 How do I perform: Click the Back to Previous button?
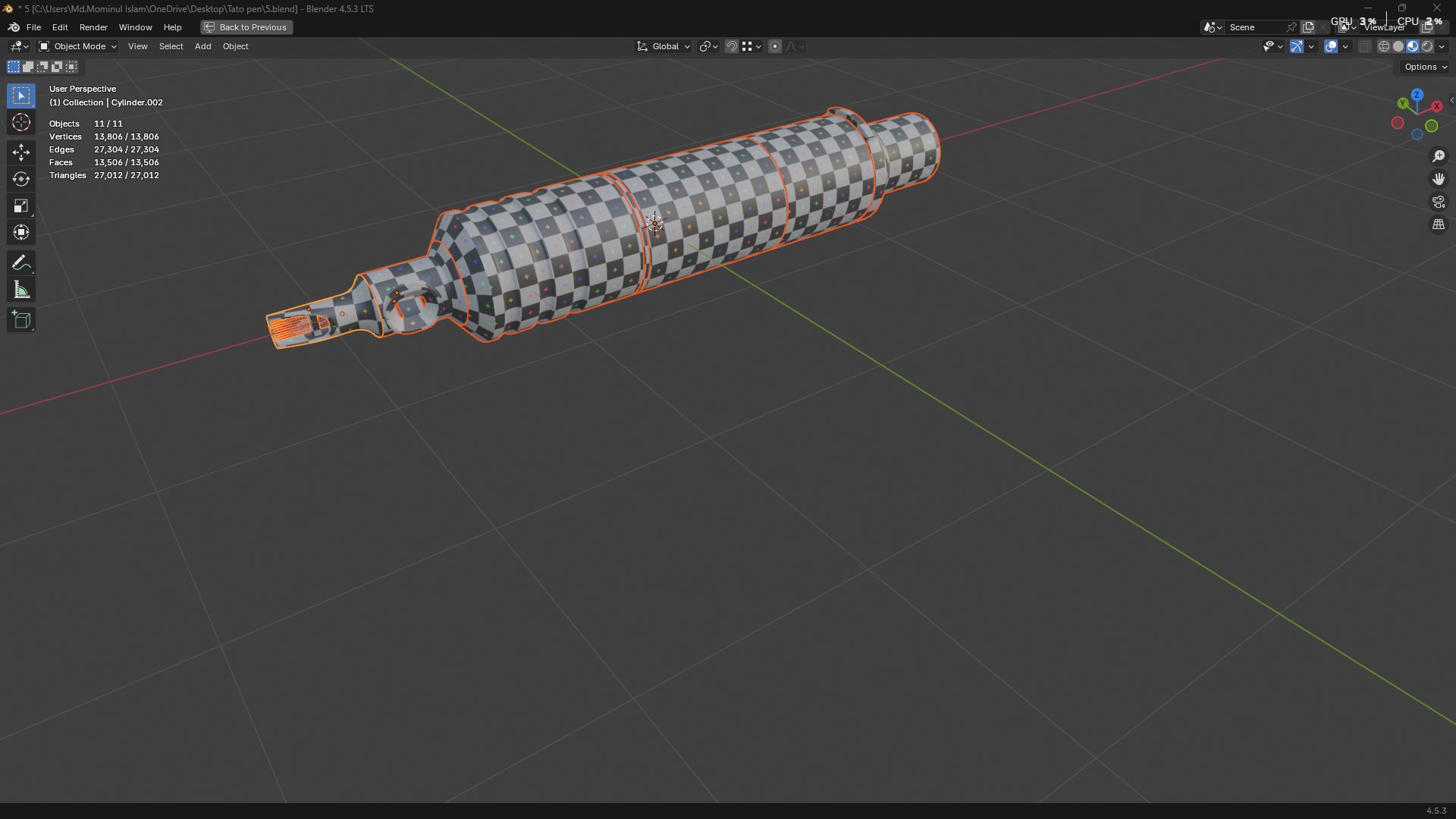click(246, 27)
